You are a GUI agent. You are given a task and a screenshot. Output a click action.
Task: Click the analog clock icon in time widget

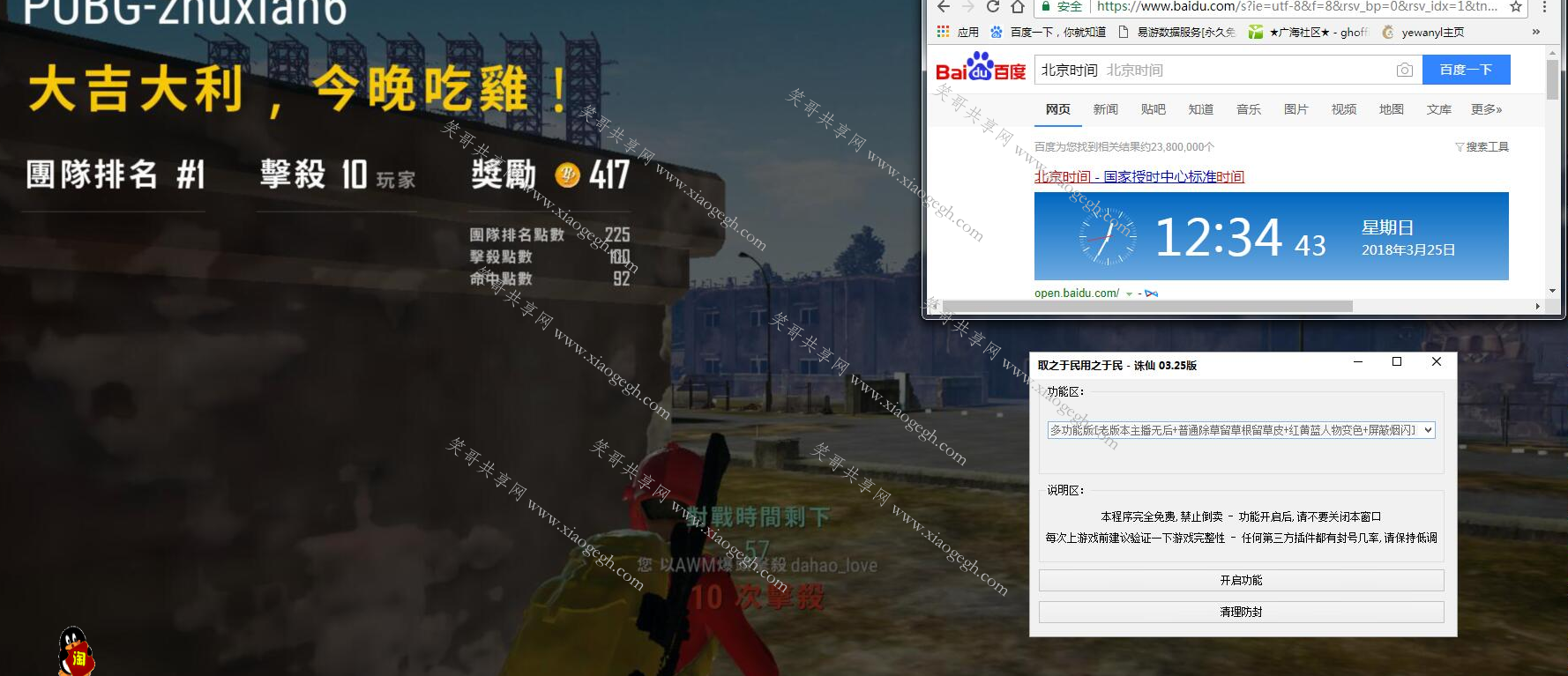[1108, 237]
